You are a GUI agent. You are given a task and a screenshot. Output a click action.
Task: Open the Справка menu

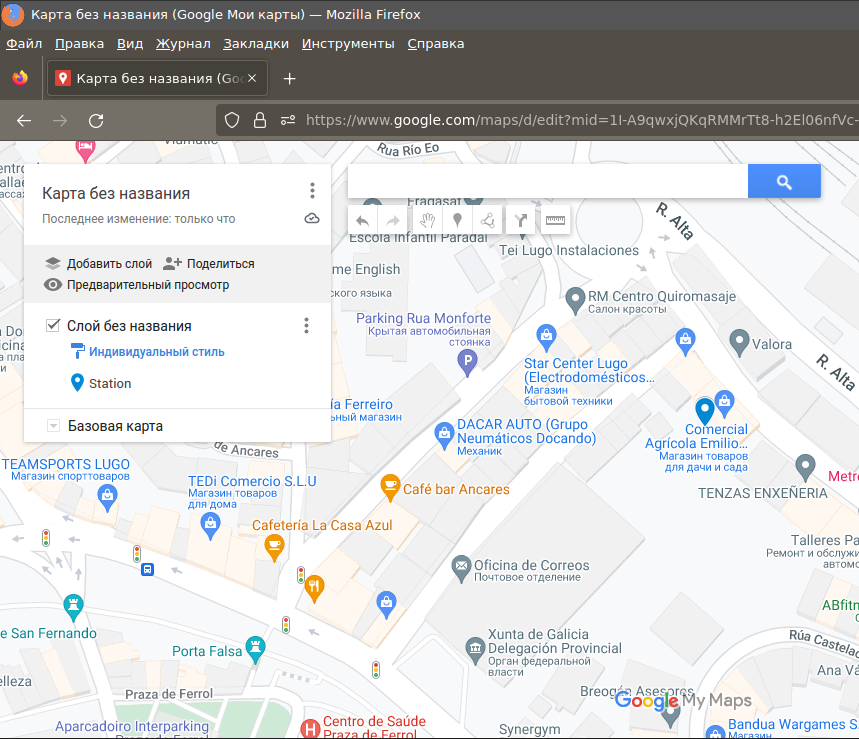click(436, 44)
